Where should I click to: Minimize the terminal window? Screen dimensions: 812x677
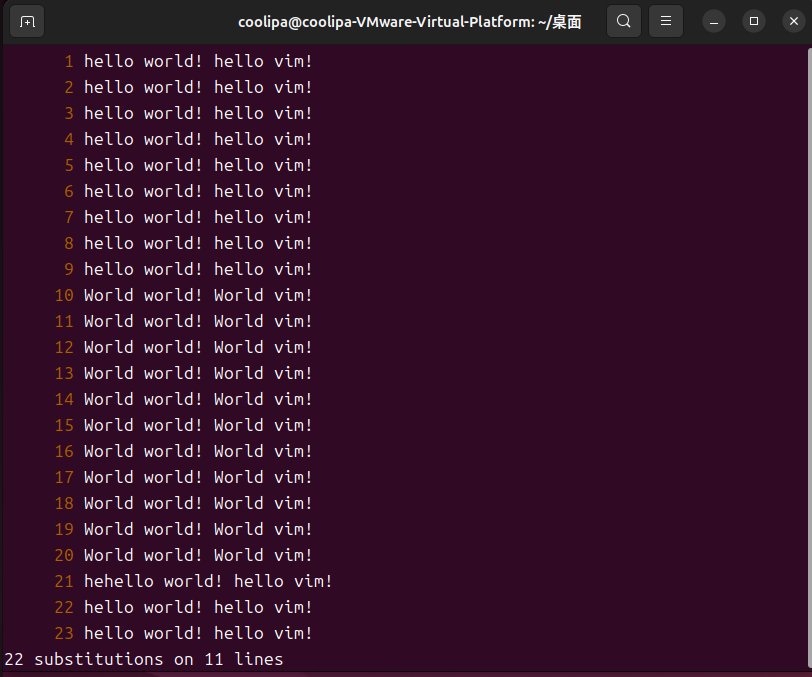714,21
